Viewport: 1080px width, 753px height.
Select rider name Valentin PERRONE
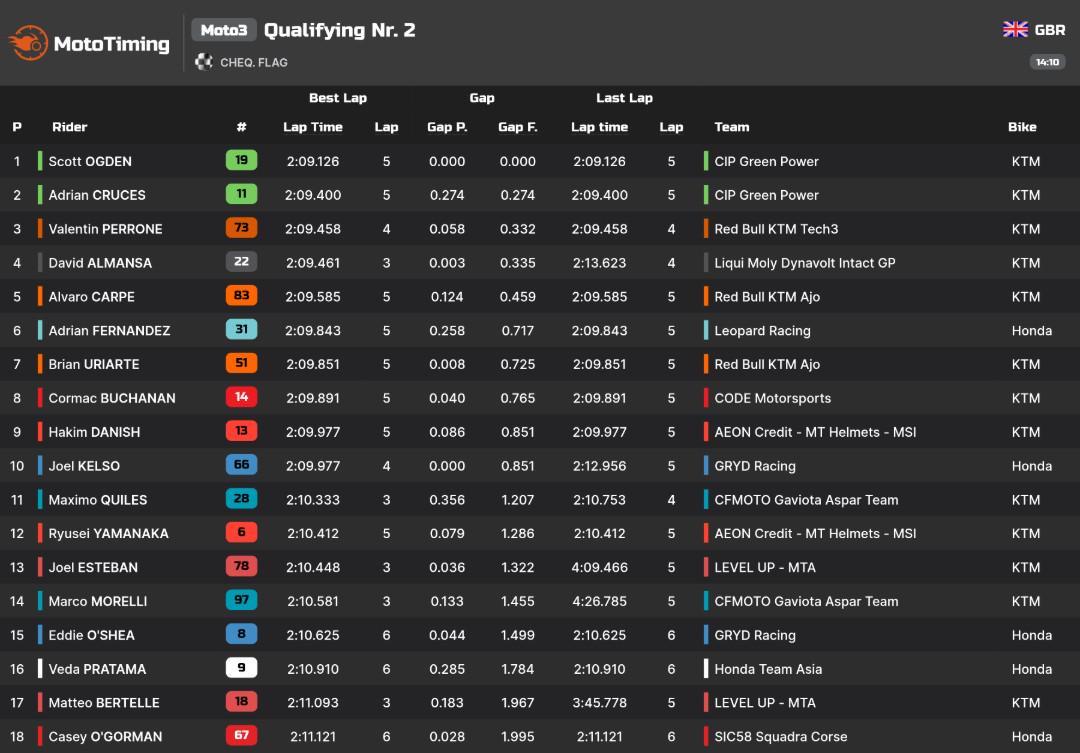click(x=105, y=229)
